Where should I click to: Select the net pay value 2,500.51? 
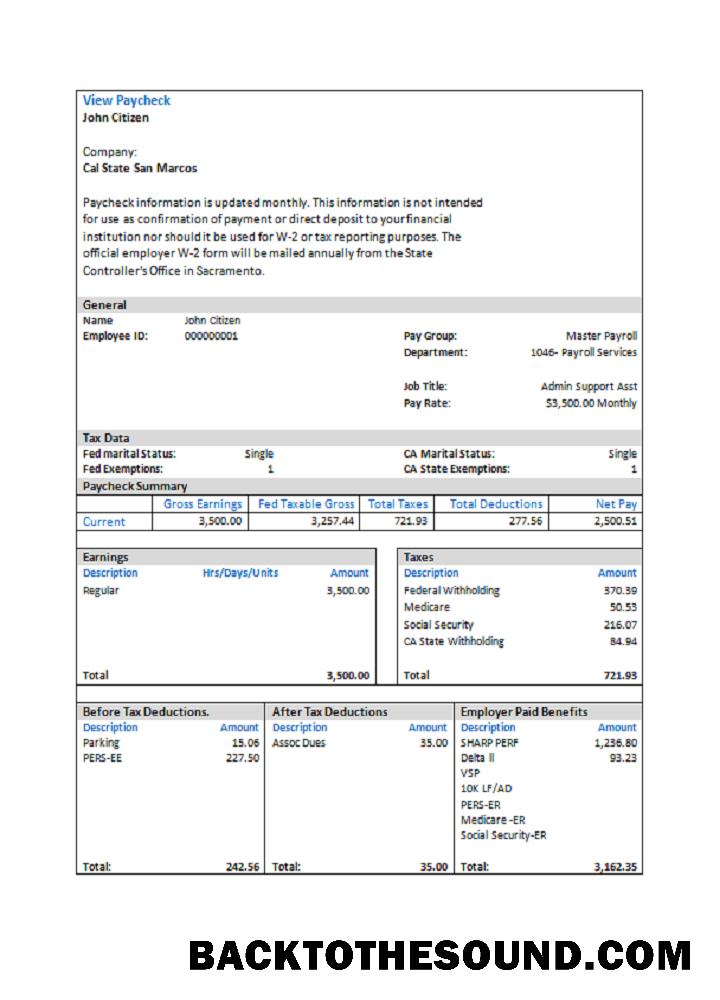point(615,521)
